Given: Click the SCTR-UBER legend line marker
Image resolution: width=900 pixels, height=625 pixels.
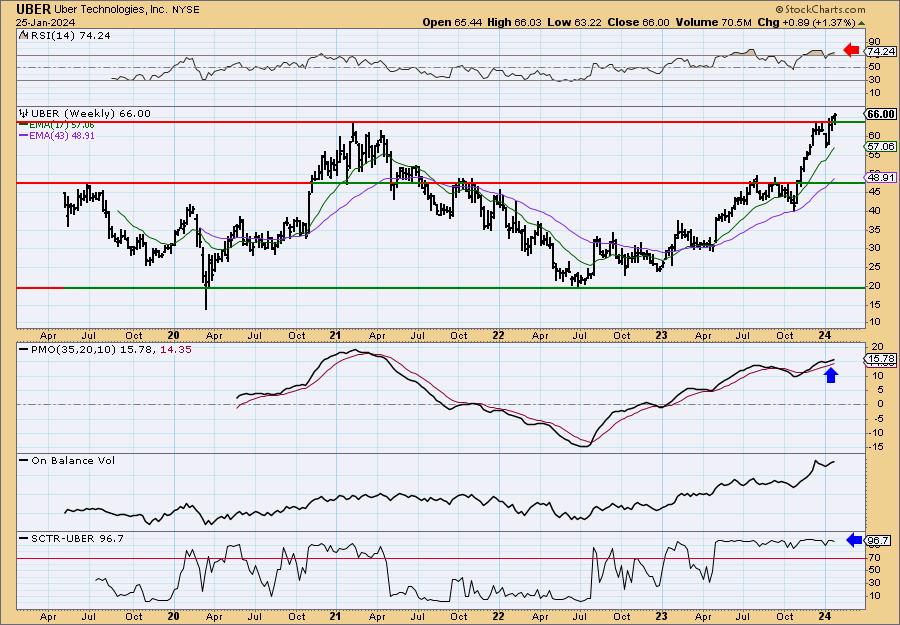Looking at the screenshot, I should (x=24, y=538).
